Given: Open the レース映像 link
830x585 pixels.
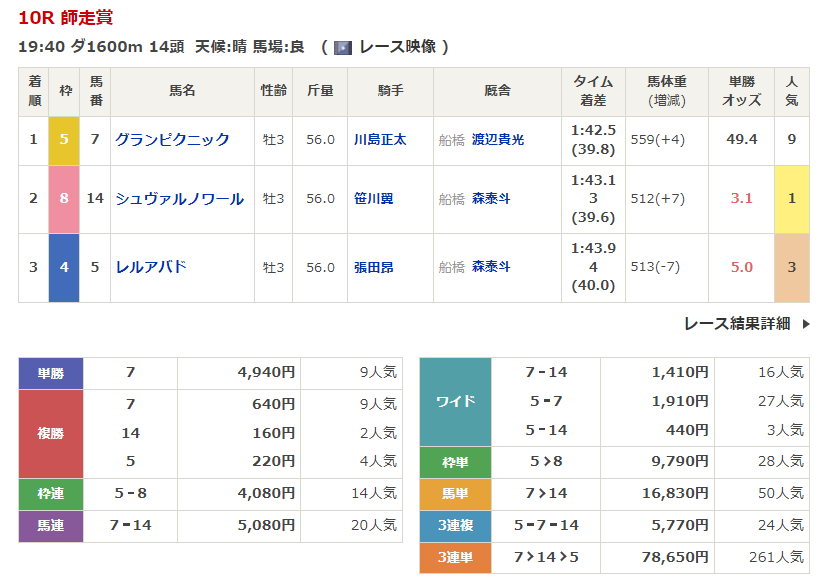Looking at the screenshot, I should coord(397,47).
